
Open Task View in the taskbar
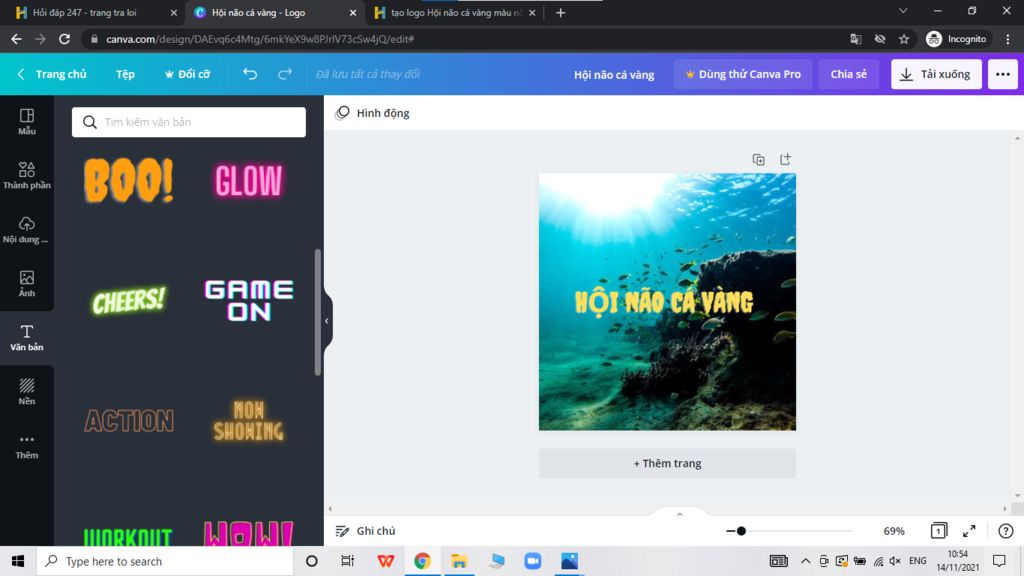347,561
